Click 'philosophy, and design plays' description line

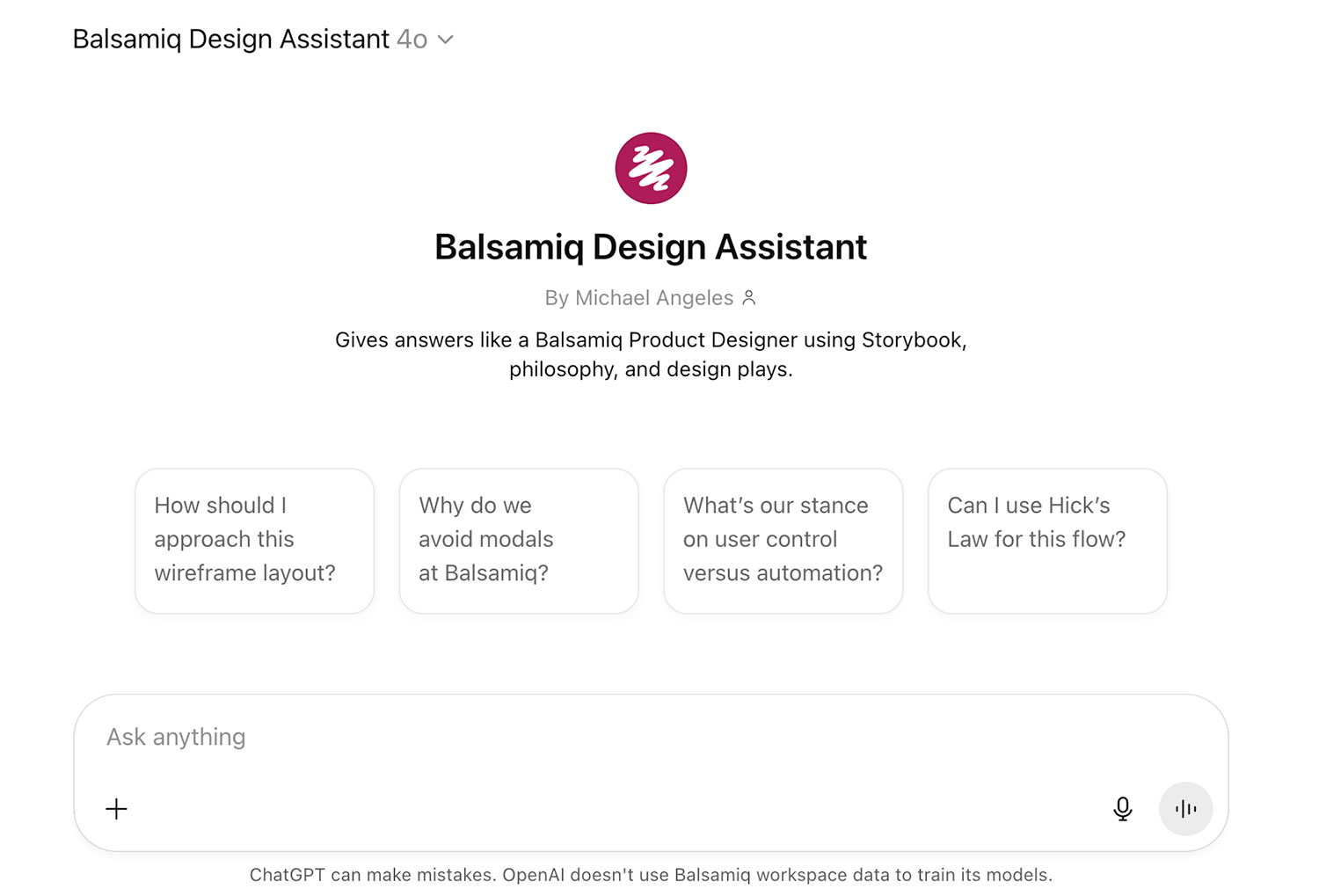click(651, 369)
